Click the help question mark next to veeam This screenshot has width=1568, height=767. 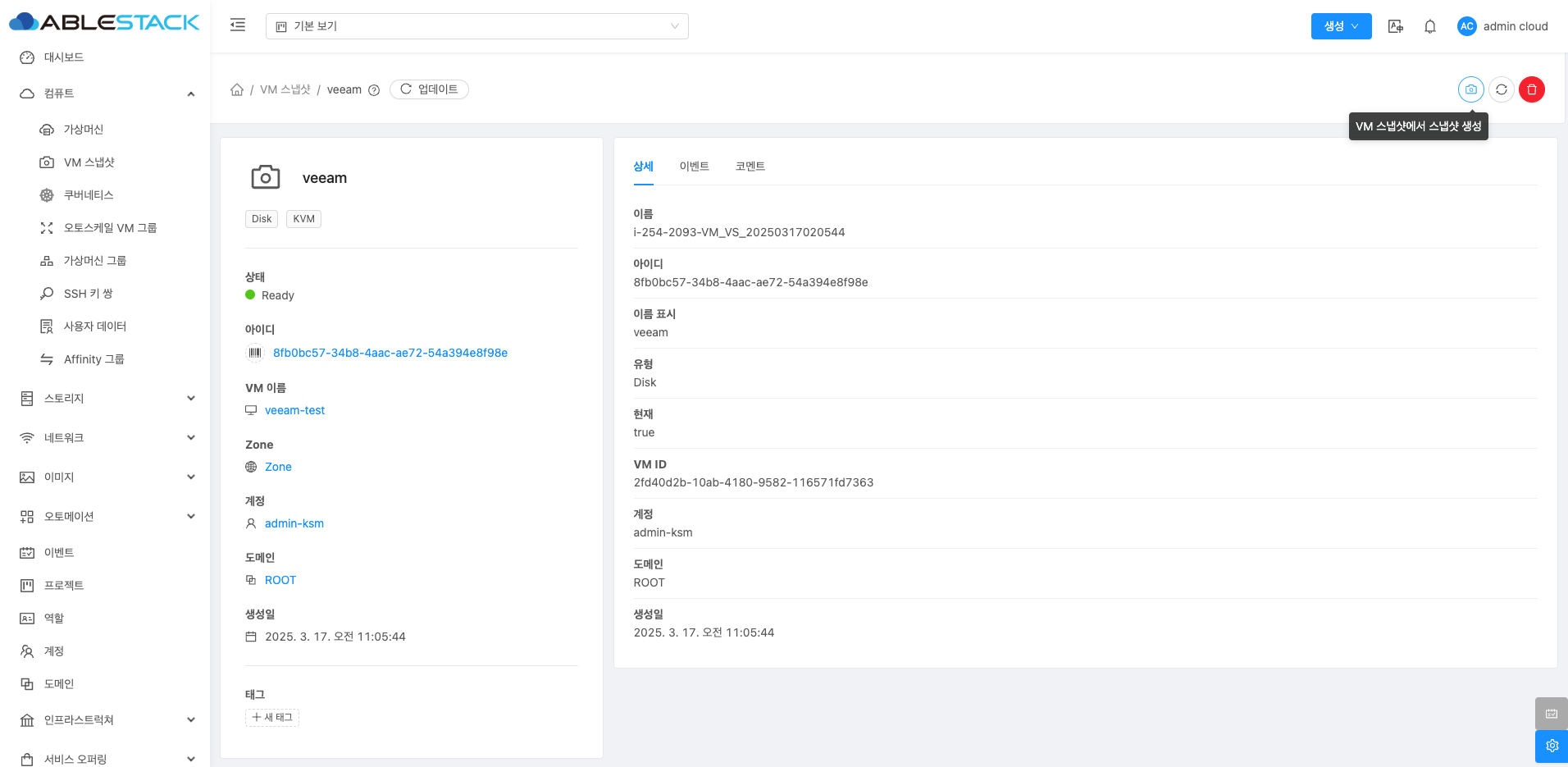tap(374, 90)
